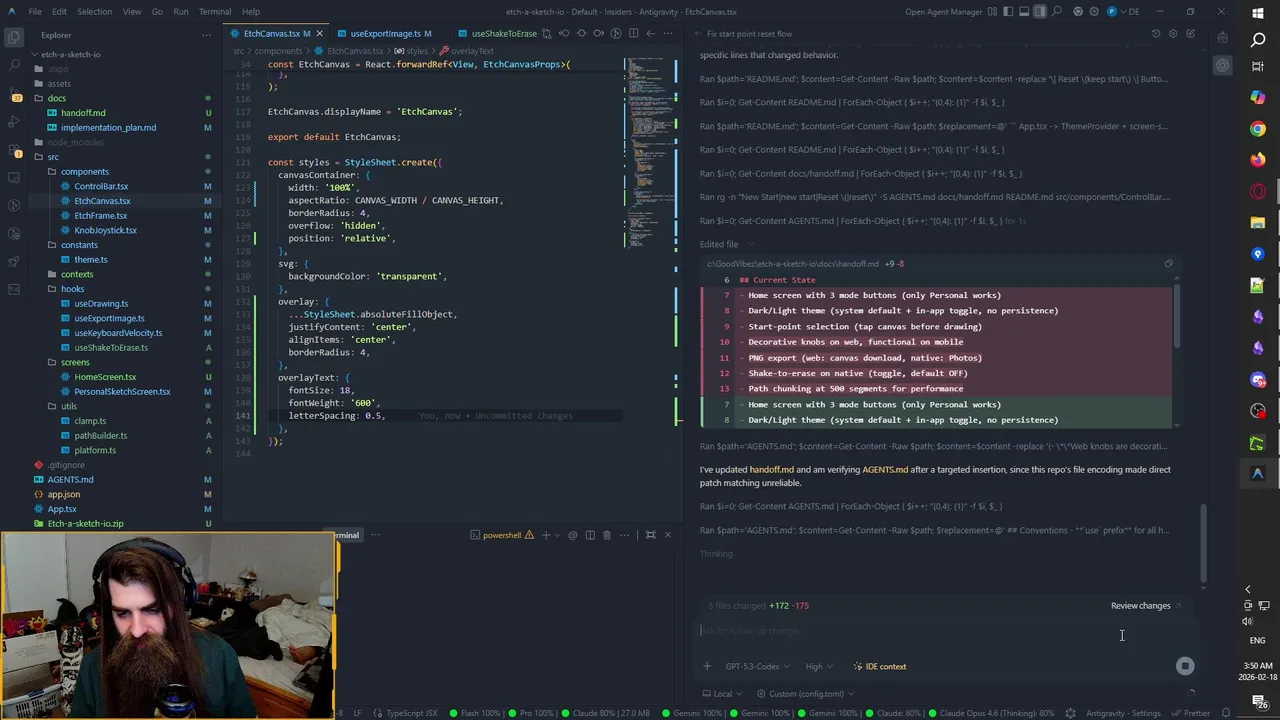Collapse the screens folder
The width and height of the screenshot is (1280, 720).
click(75, 362)
